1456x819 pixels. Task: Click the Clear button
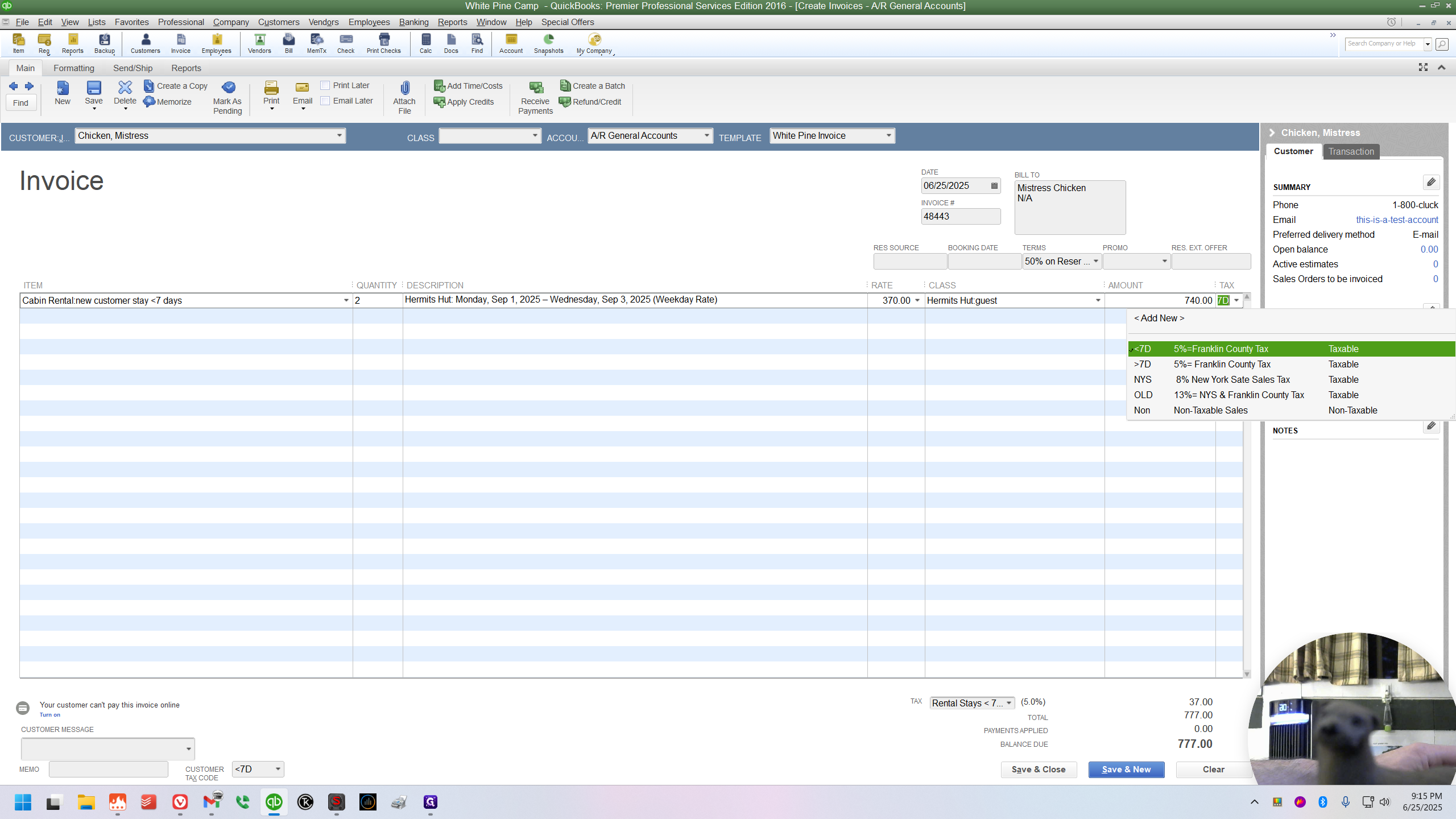(x=1214, y=770)
